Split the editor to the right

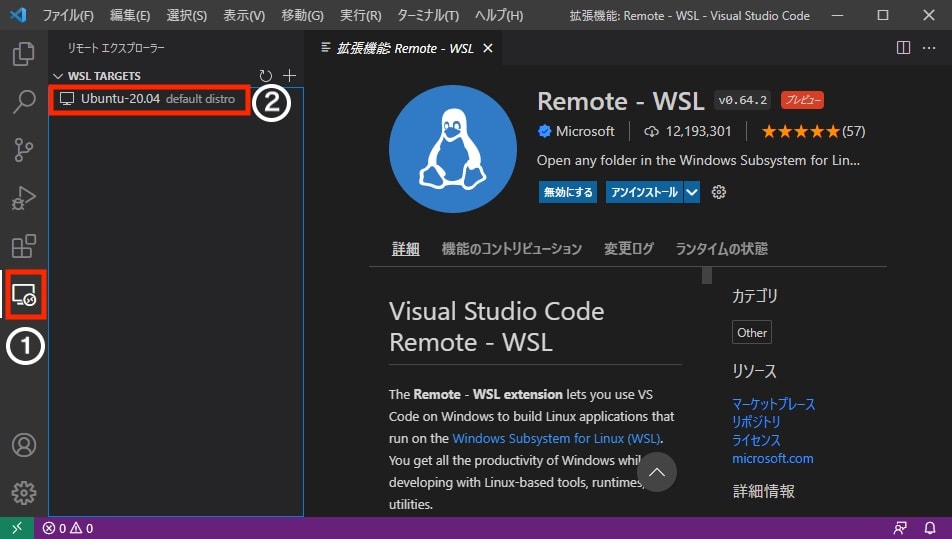(903, 48)
